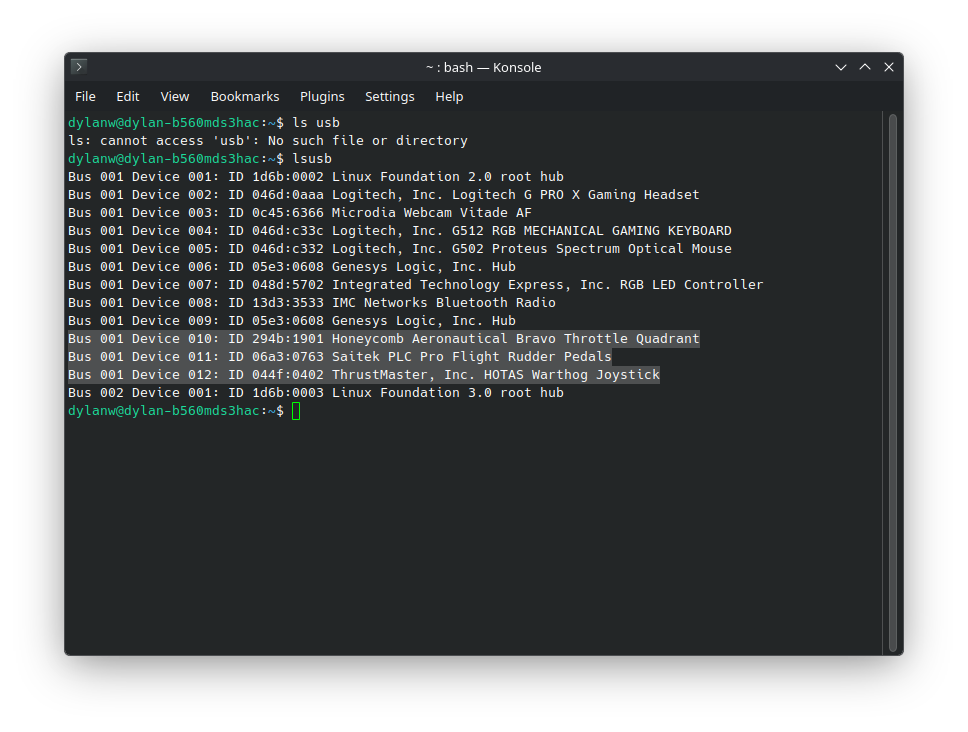Open the Settings menu
968x732 pixels.
click(390, 97)
